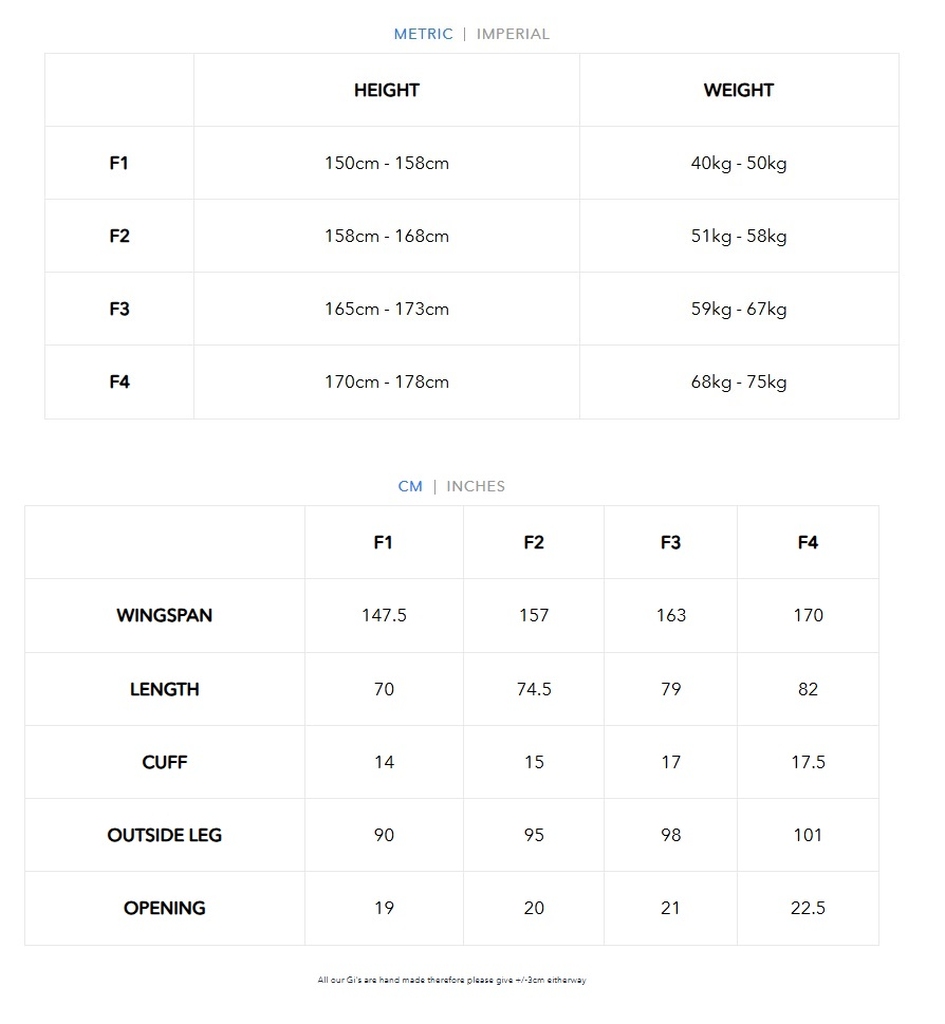
Task: Click the OUTSIDE LEG row label
Action: click(x=165, y=835)
